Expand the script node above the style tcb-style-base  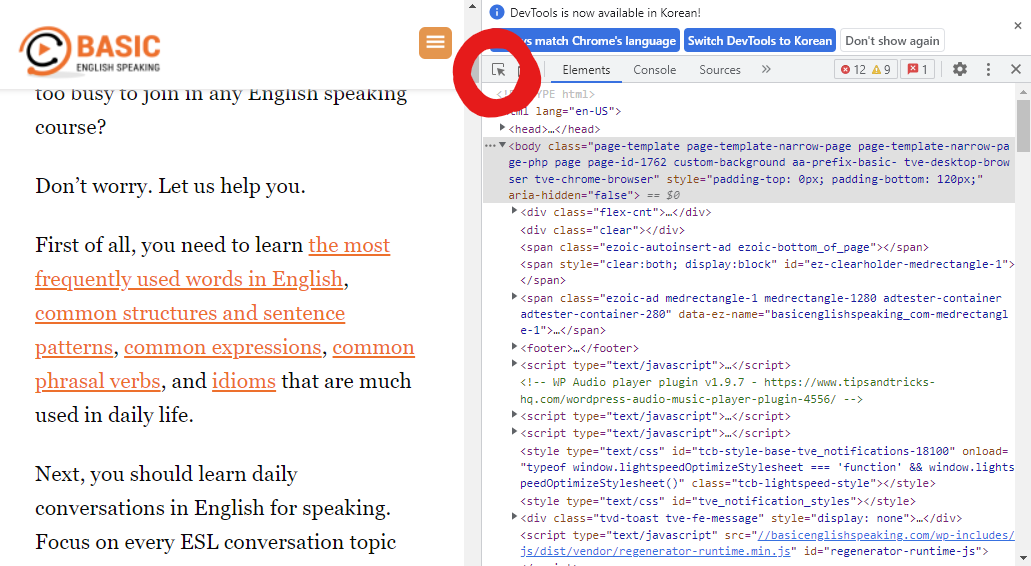514,432
